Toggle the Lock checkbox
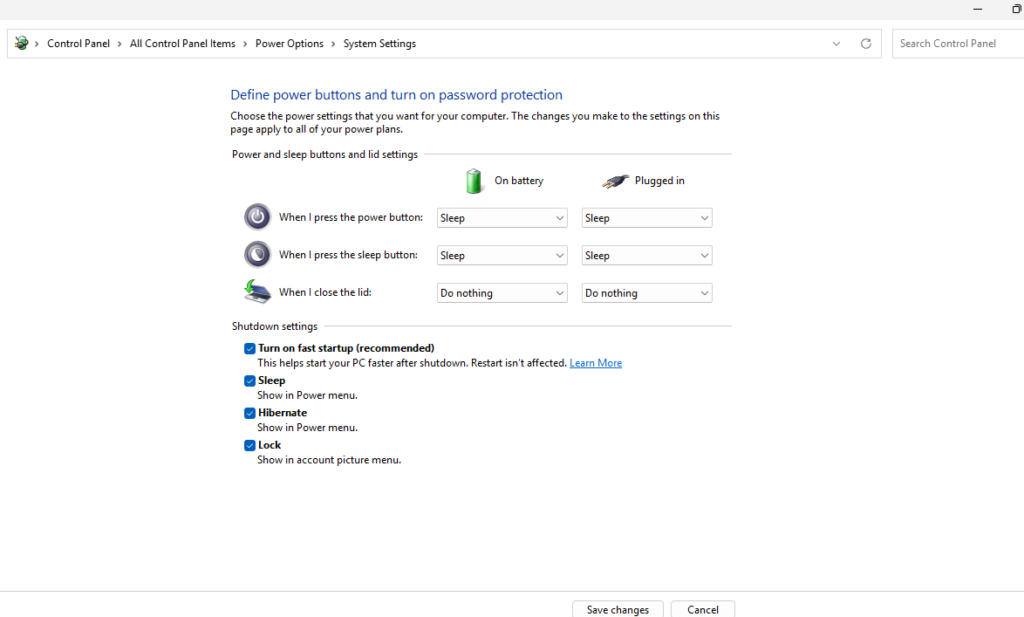The height and width of the screenshot is (617, 1024). click(250, 445)
